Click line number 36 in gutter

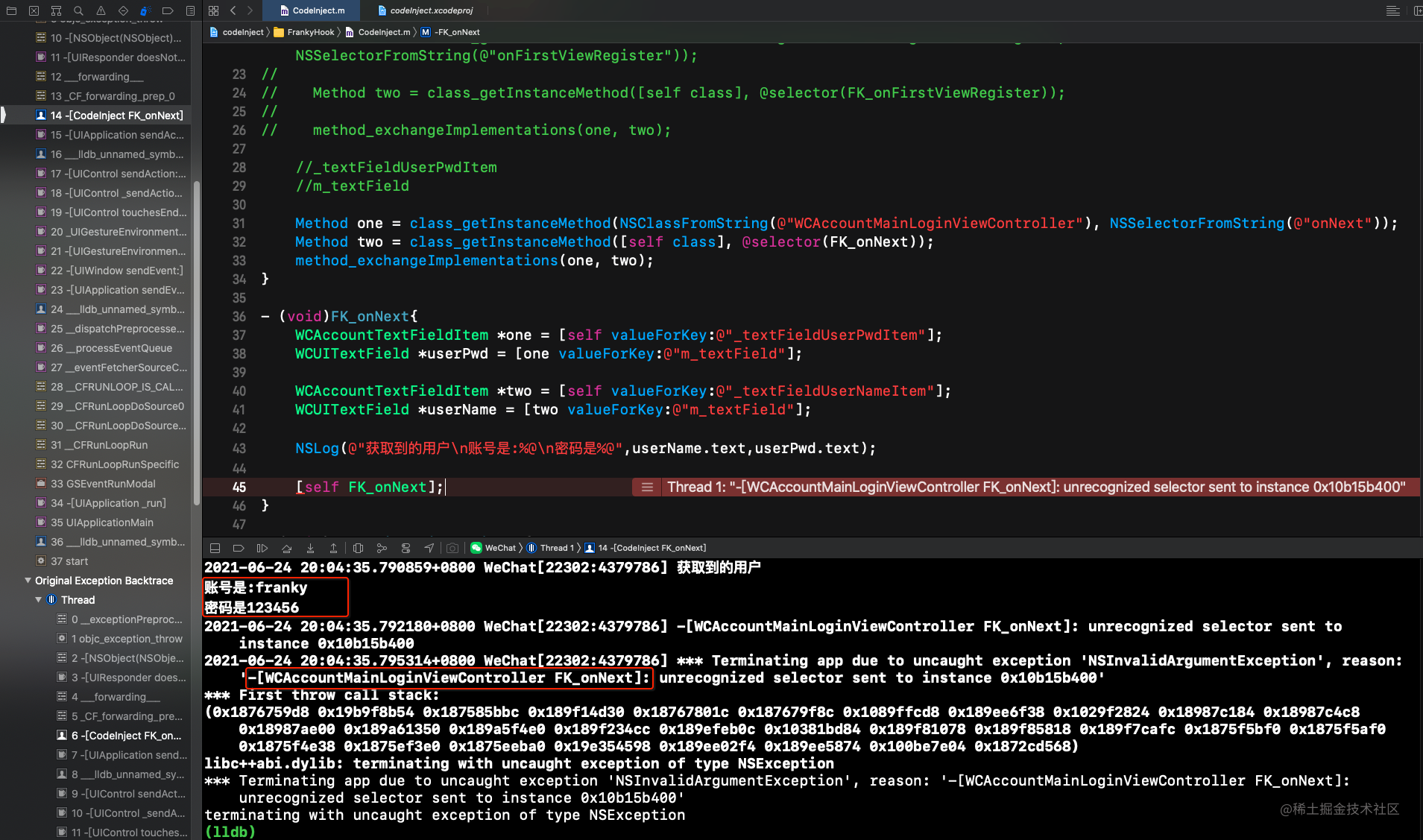(239, 316)
